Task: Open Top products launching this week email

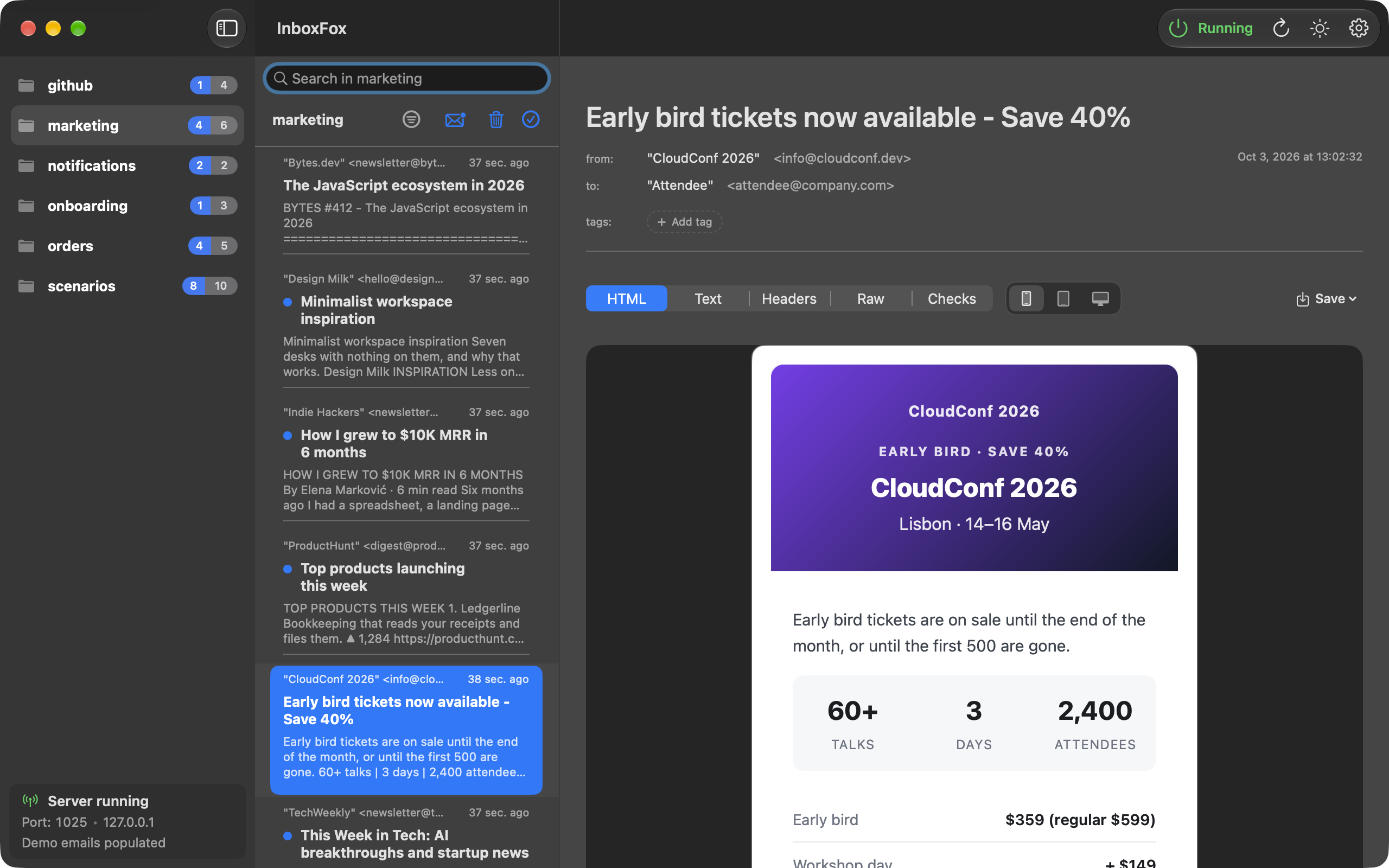Action: [406, 592]
